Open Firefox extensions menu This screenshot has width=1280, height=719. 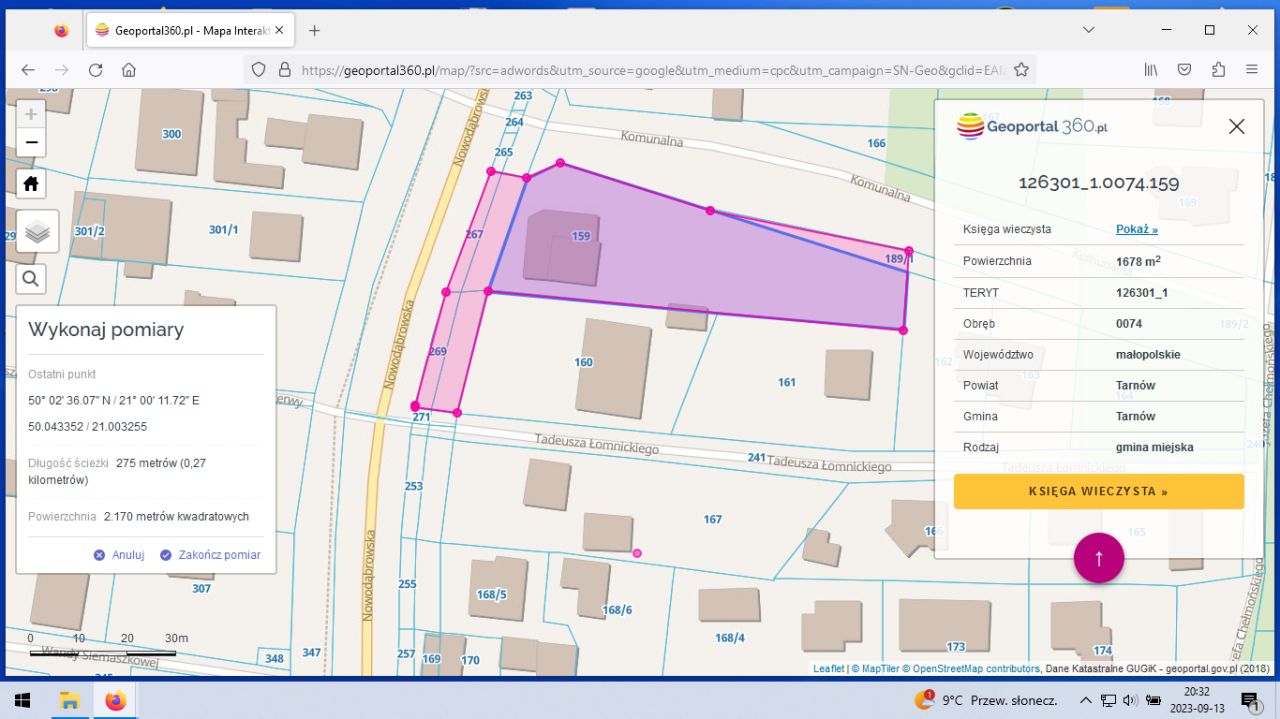click(1218, 70)
